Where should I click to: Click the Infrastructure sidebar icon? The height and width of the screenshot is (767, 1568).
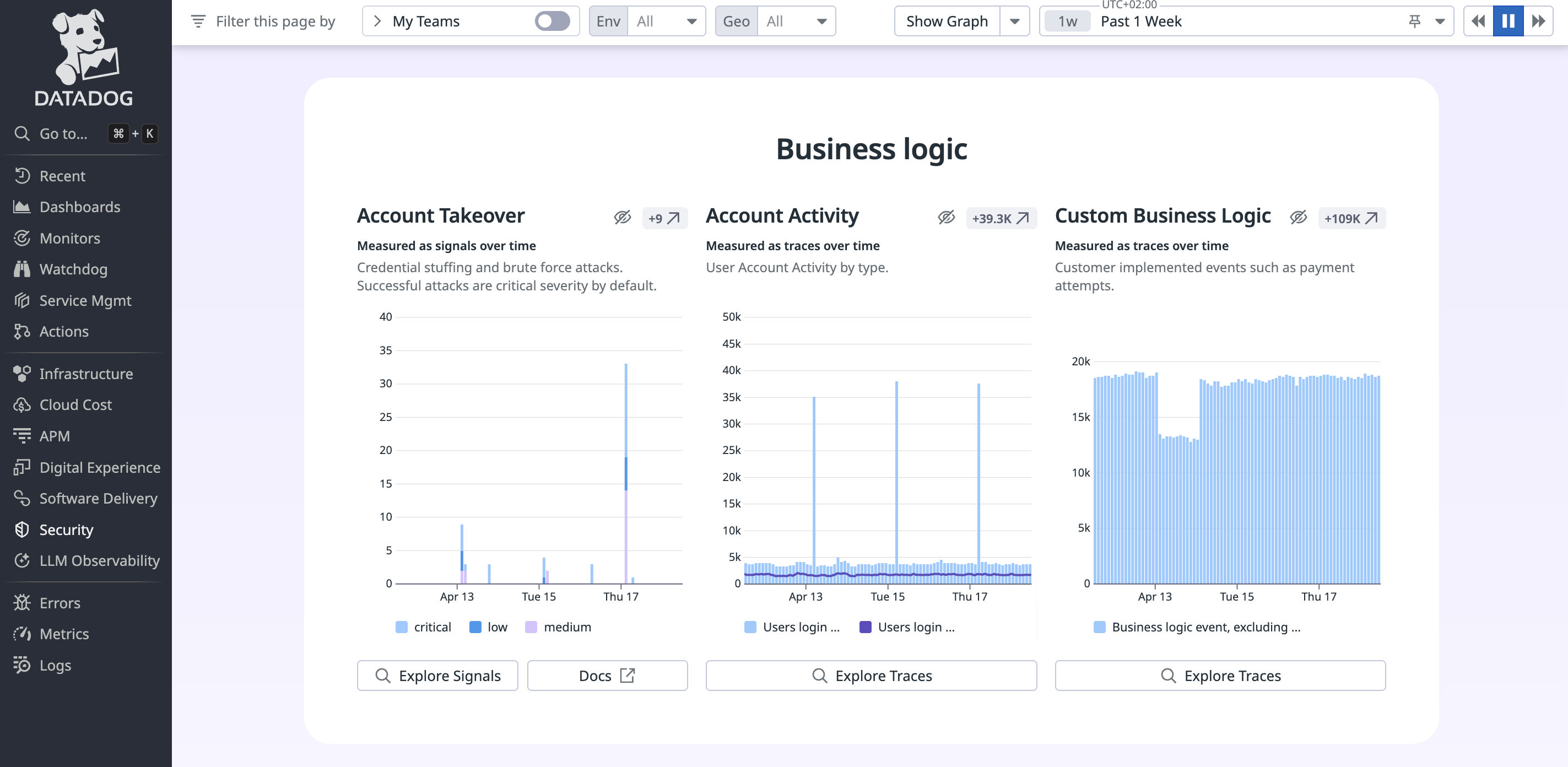(22, 374)
